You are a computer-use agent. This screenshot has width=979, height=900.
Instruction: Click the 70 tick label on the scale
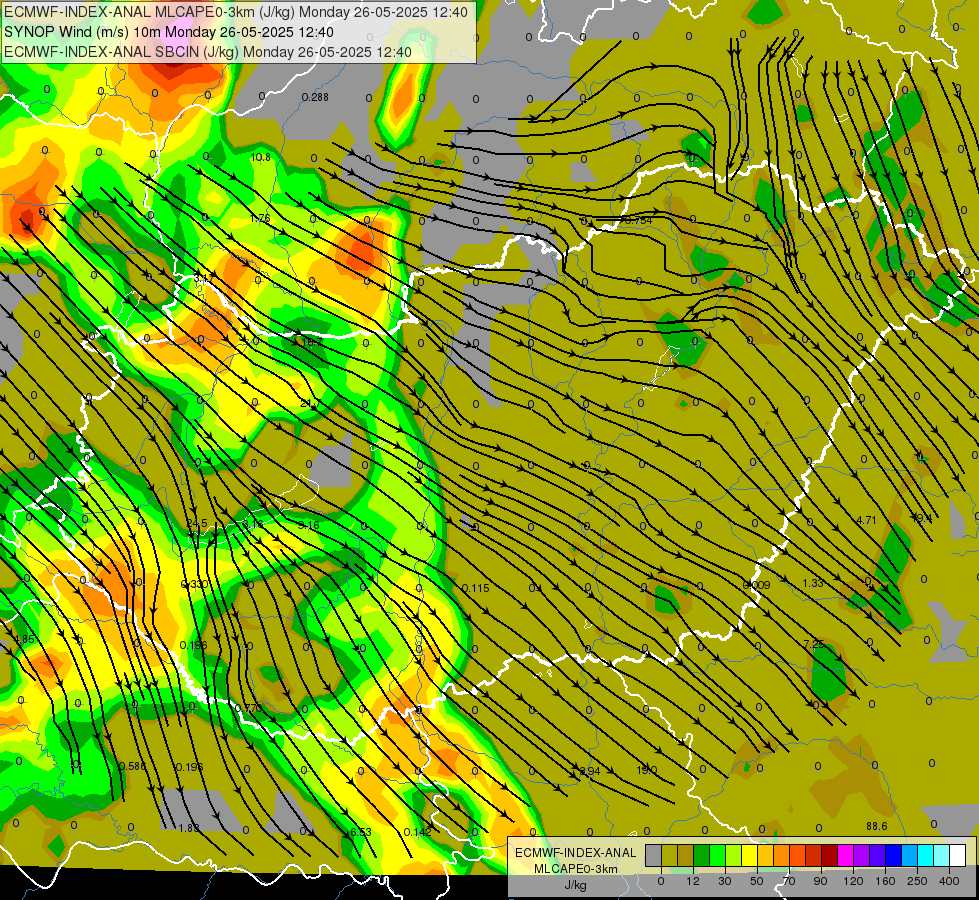tap(789, 881)
